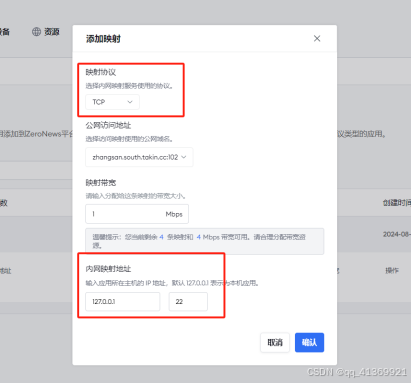Click the port field showing 22

[188, 301]
